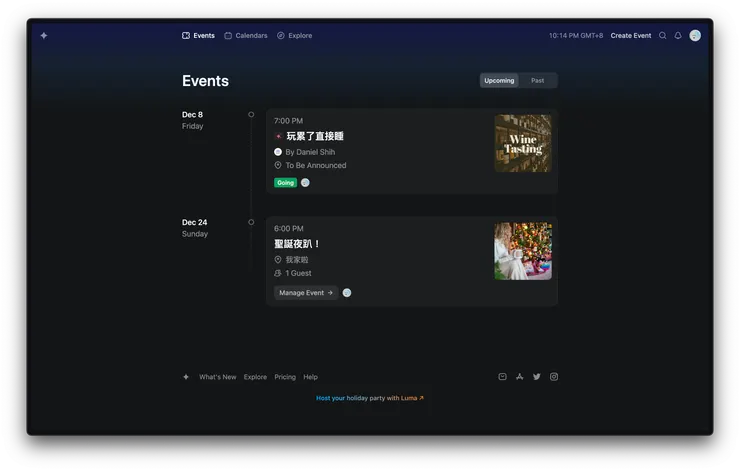Screen dimensions: 740x471
Task: Click the location pin beside To Be Announced
Action: tap(278, 165)
